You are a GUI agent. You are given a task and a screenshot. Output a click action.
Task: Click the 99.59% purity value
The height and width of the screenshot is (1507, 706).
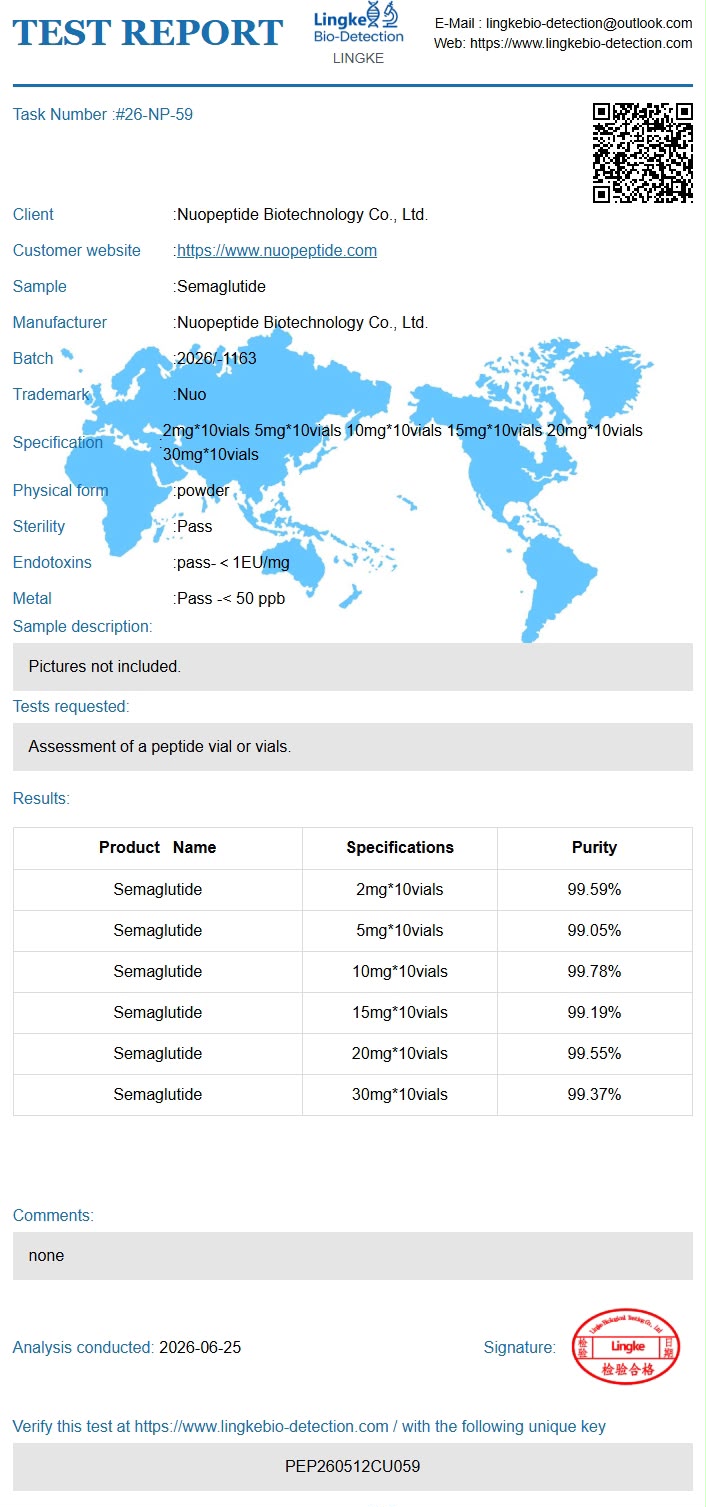pyautogui.click(x=594, y=890)
